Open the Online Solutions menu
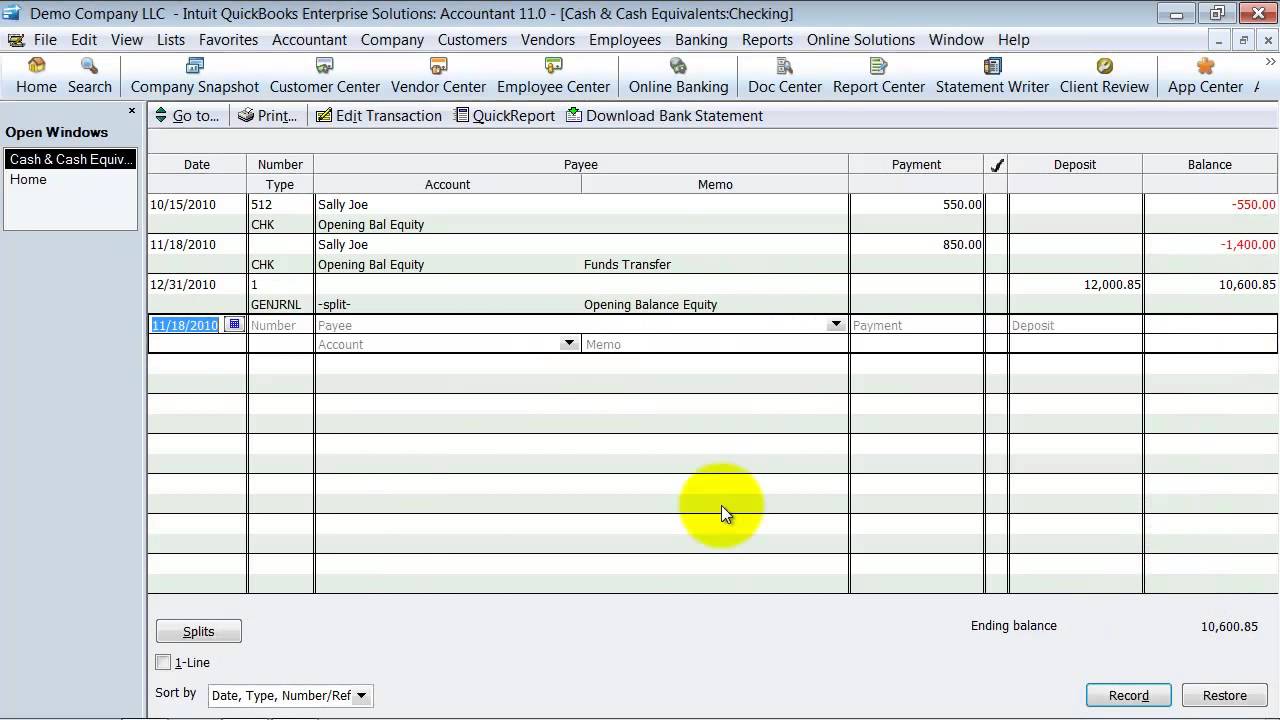 pyautogui.click(x=861, y=40)
